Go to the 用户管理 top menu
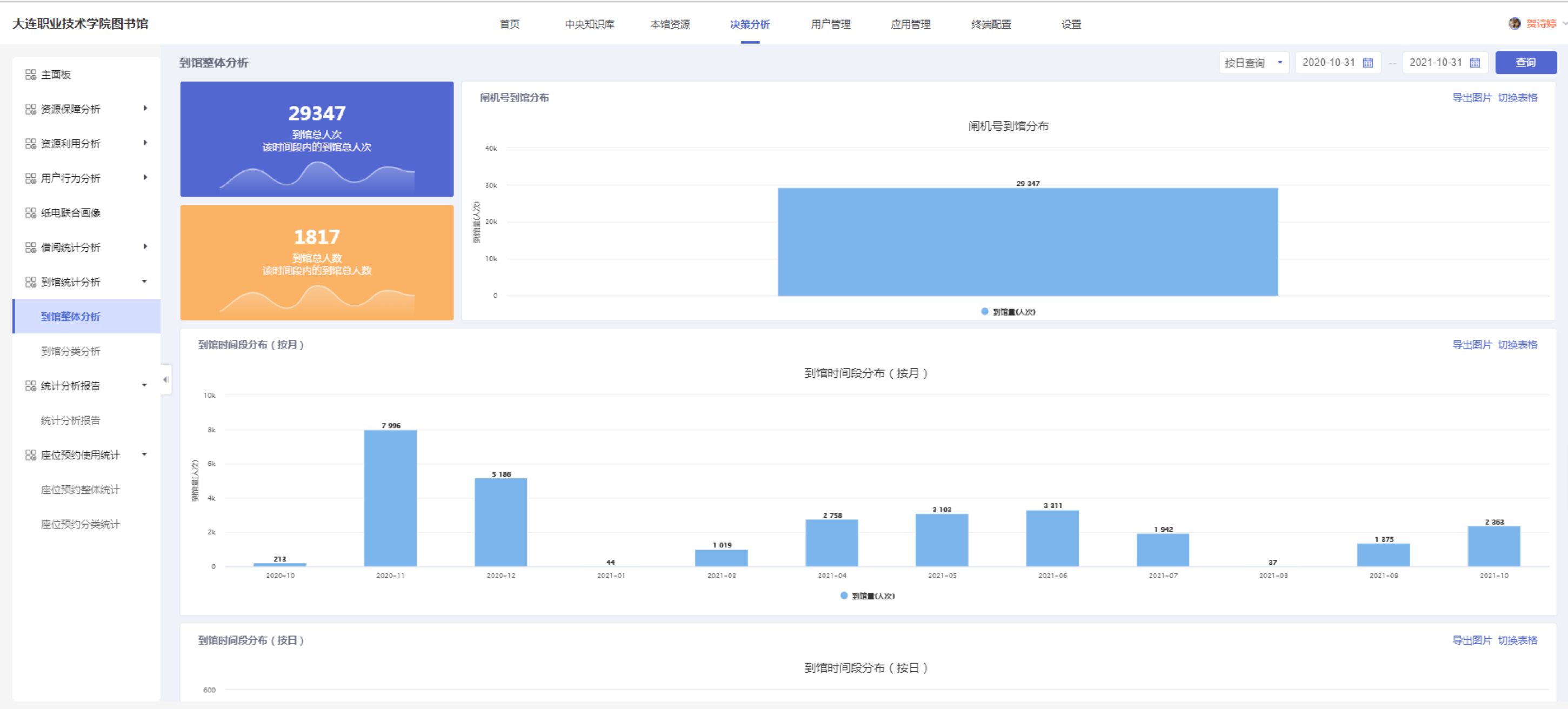This screenshot has height=709, width=1568. pyautogui.click(x=830, y=24)
